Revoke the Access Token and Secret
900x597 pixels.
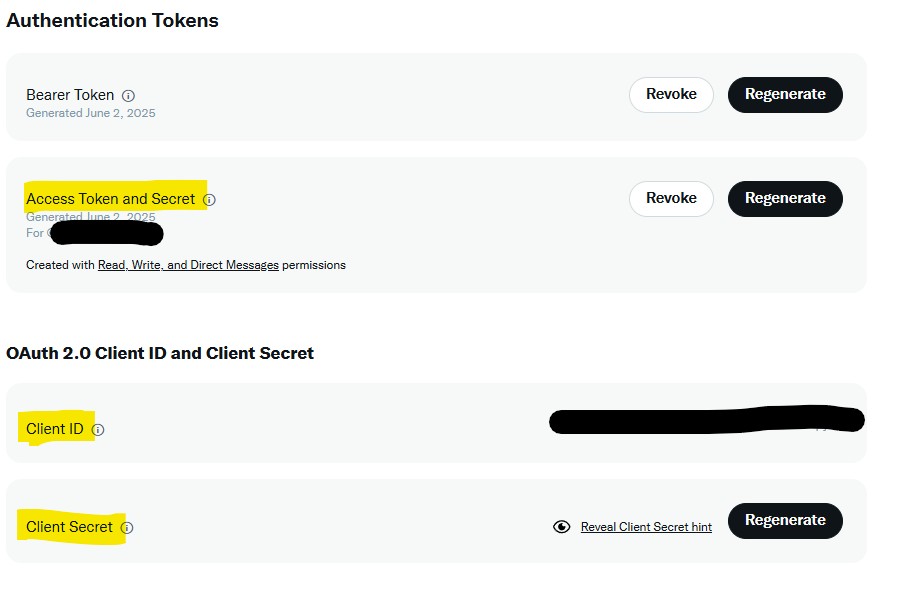[671, 199]
